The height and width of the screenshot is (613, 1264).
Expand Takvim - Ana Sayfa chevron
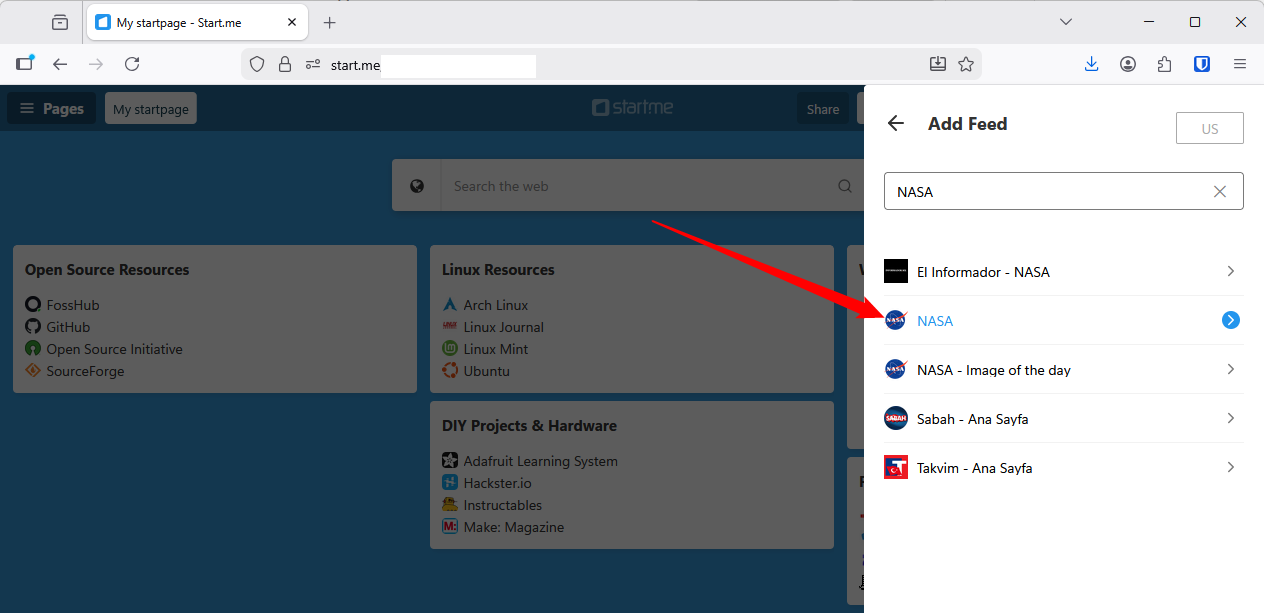click(1230, 467)
